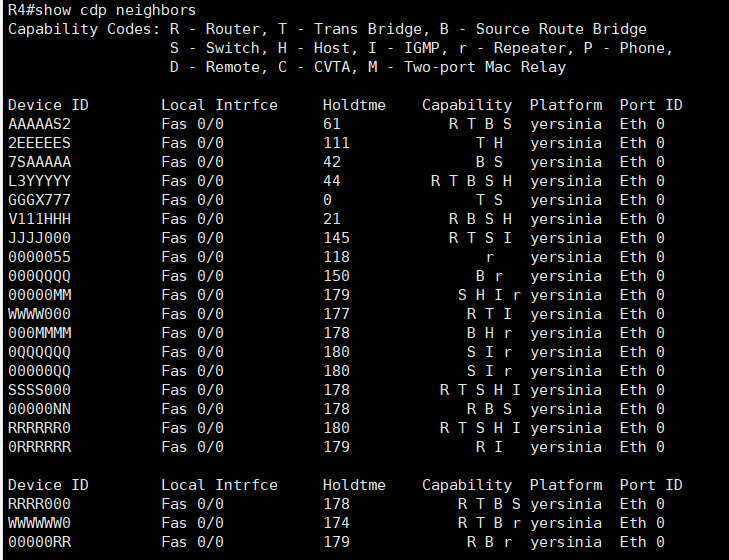Click the 'show cdp neighbors' command text
Screen dimensions: 729x560
[x=120, y=10]
